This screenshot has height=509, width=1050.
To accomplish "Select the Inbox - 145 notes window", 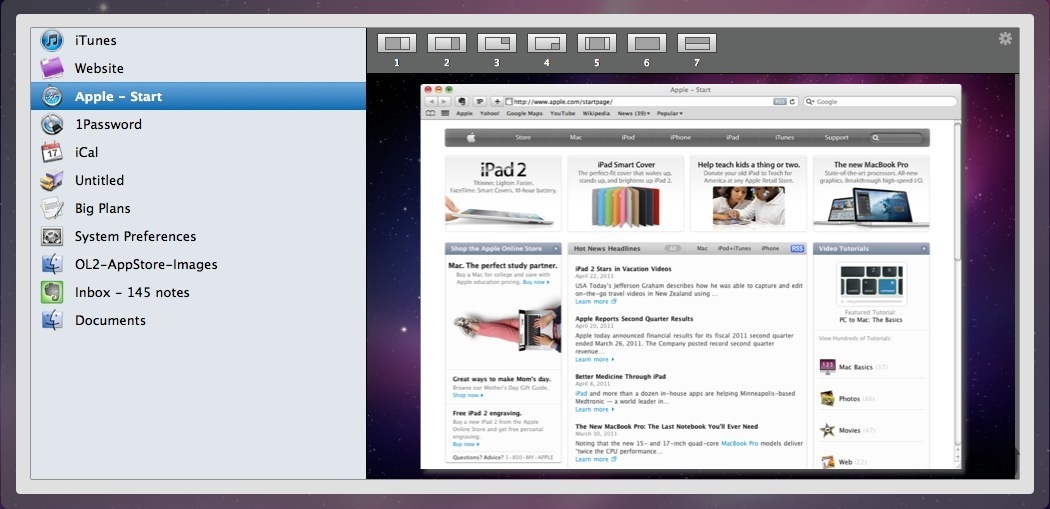I will tap(198, 293).
